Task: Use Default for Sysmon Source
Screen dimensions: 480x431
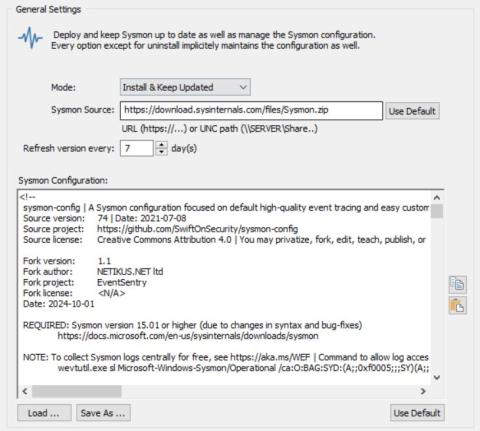Action: (412, 111)
